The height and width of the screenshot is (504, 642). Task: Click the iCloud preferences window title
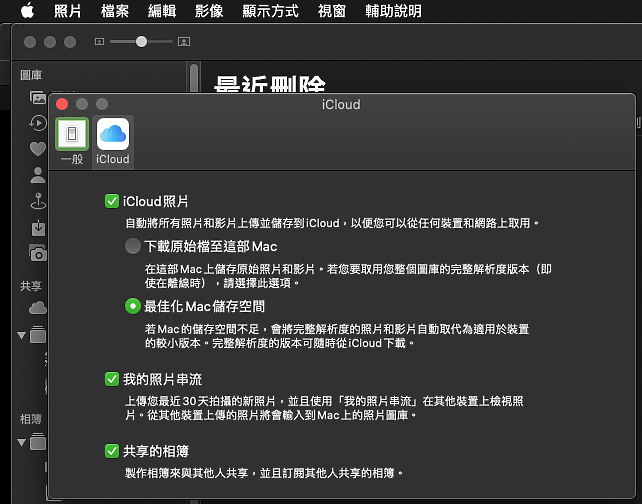click(341, 104)
